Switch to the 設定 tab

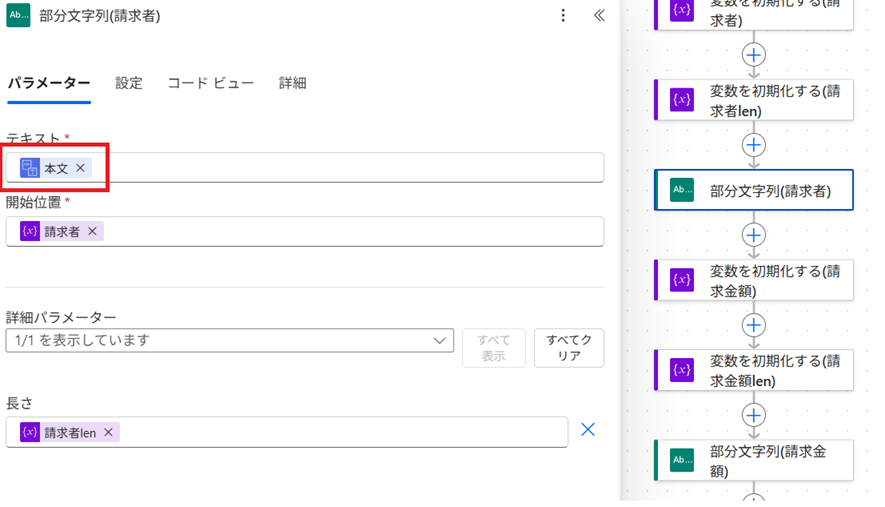pyautogui.click(x=129, y=83)
